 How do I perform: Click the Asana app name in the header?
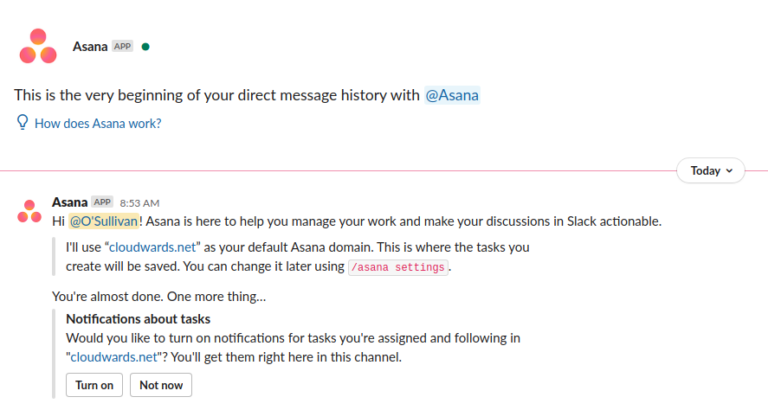tap(90, 47)
